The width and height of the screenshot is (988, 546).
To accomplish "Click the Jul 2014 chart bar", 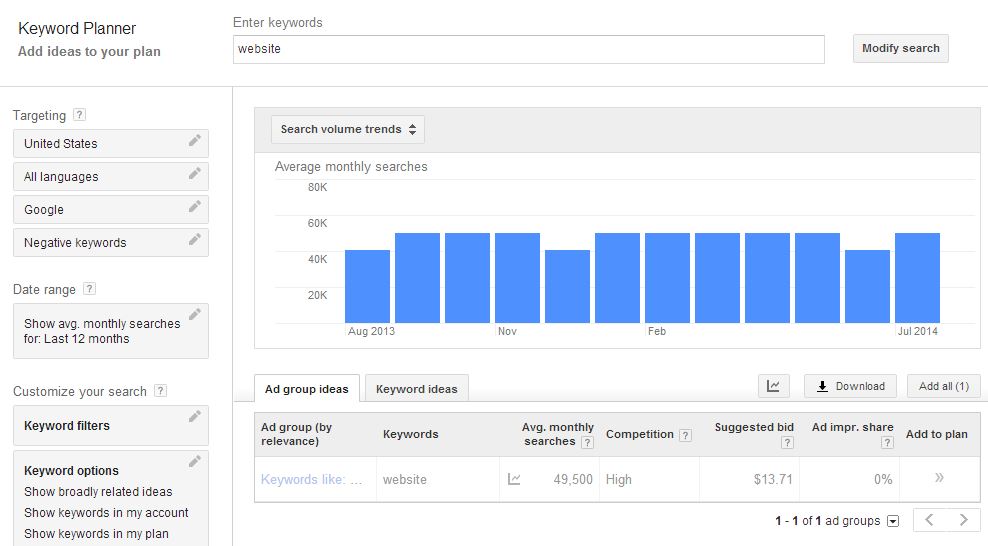I will tap(917, 278).
